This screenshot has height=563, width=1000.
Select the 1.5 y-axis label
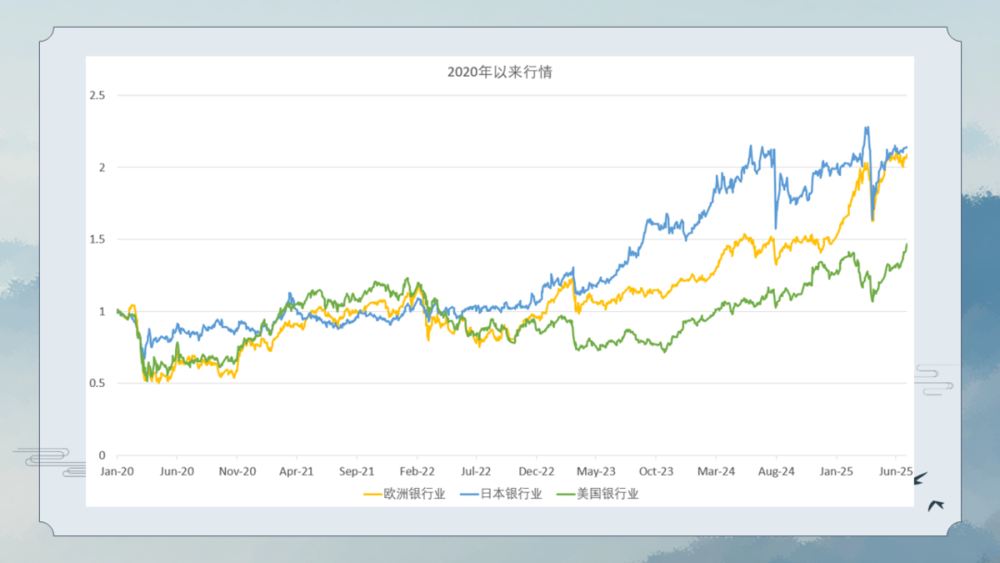tap(98, 240)
